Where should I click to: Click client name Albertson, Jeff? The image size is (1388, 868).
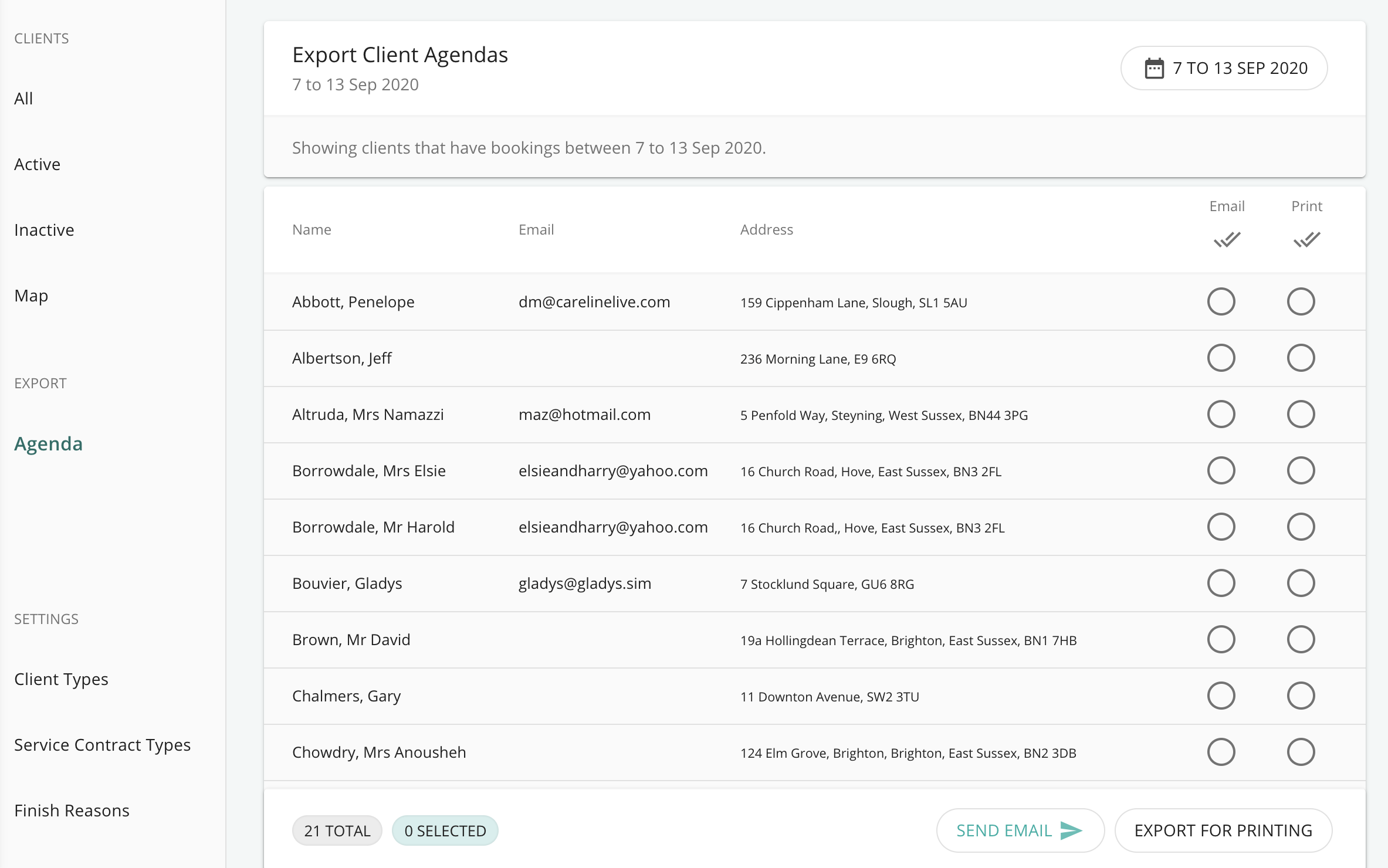pos(342,358)
